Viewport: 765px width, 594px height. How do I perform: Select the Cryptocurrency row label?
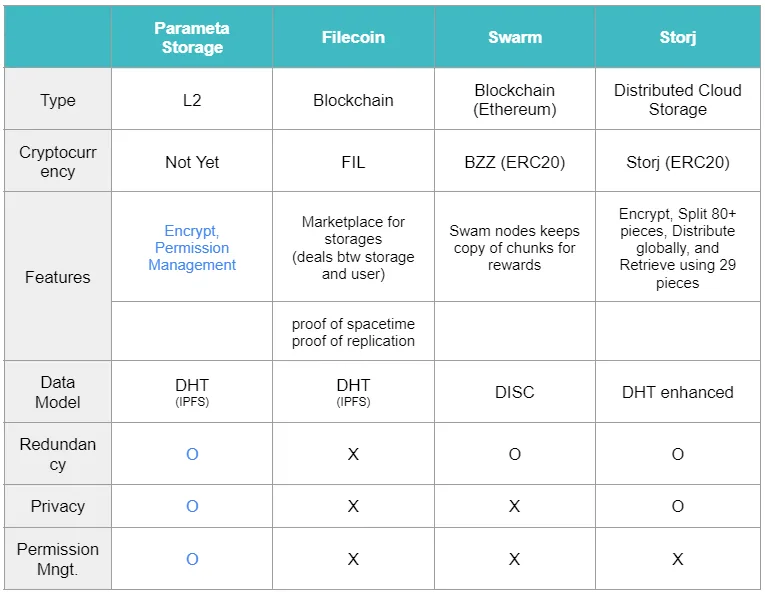[x=58, y=161]
